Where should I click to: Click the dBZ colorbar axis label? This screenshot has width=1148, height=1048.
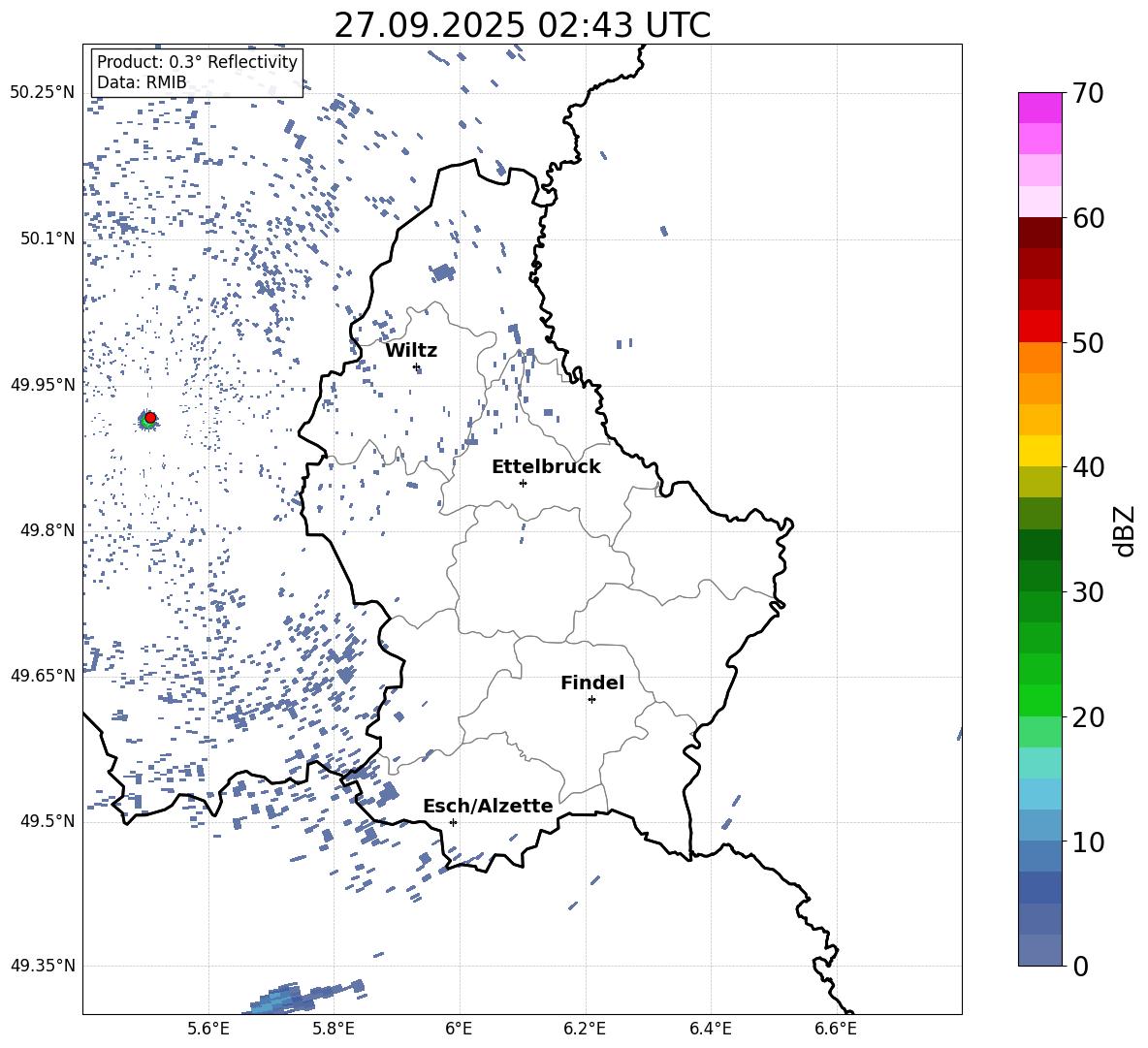point(1126,530)
